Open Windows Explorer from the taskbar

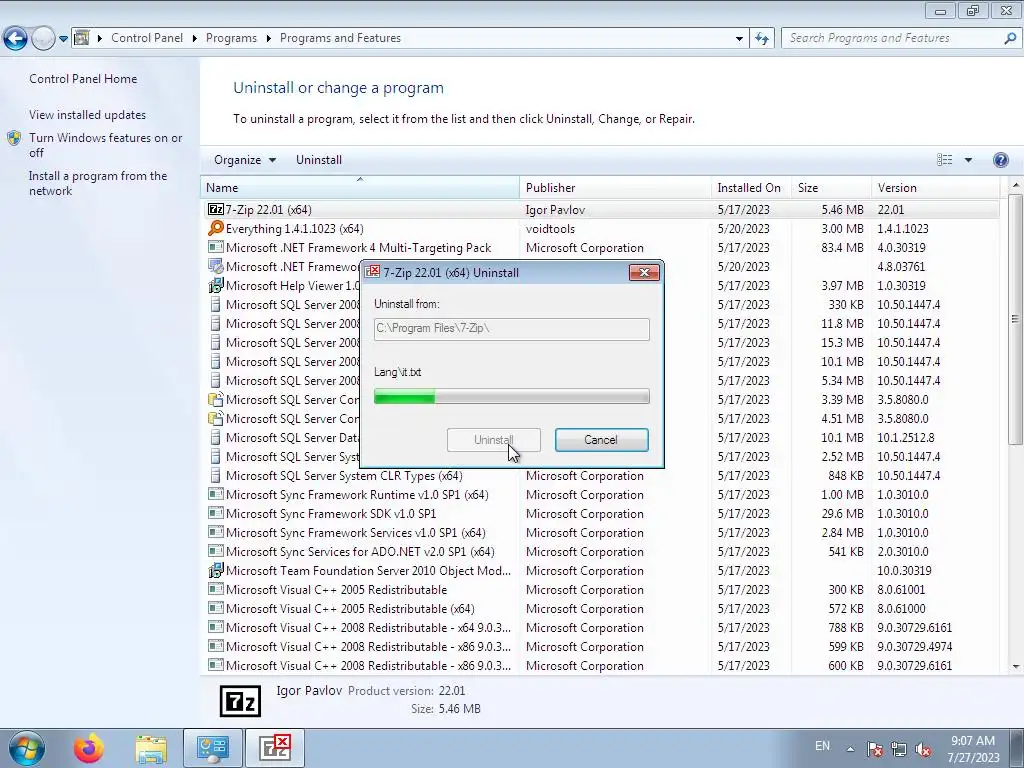pos(151,748)
